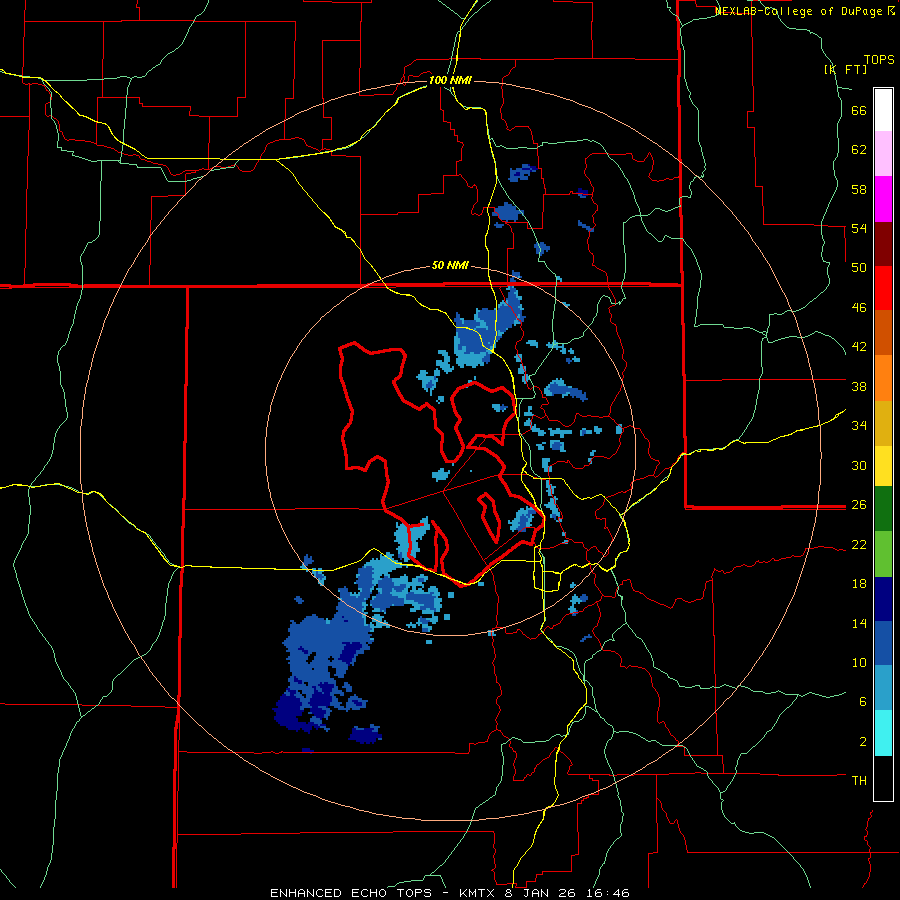Pick the medium blue legend swatch

(x=883, y=643)
